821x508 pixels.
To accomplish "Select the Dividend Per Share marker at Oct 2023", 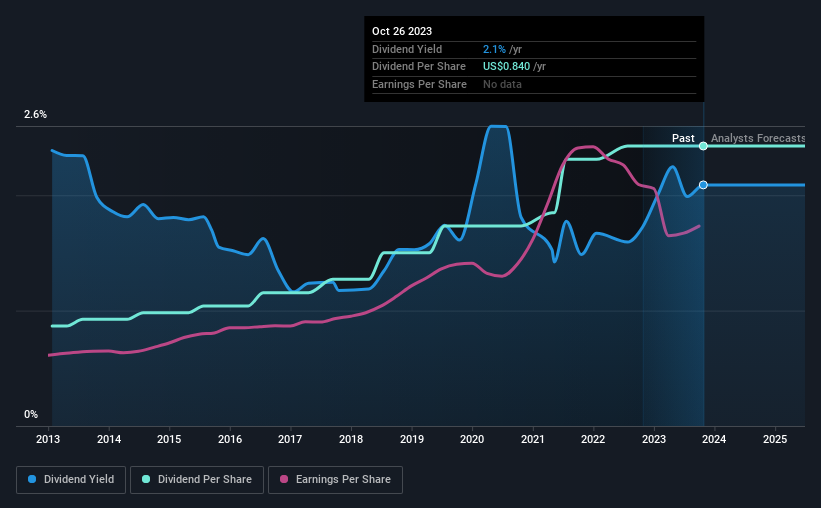I will pyautogui.click(x=703, y=146).
